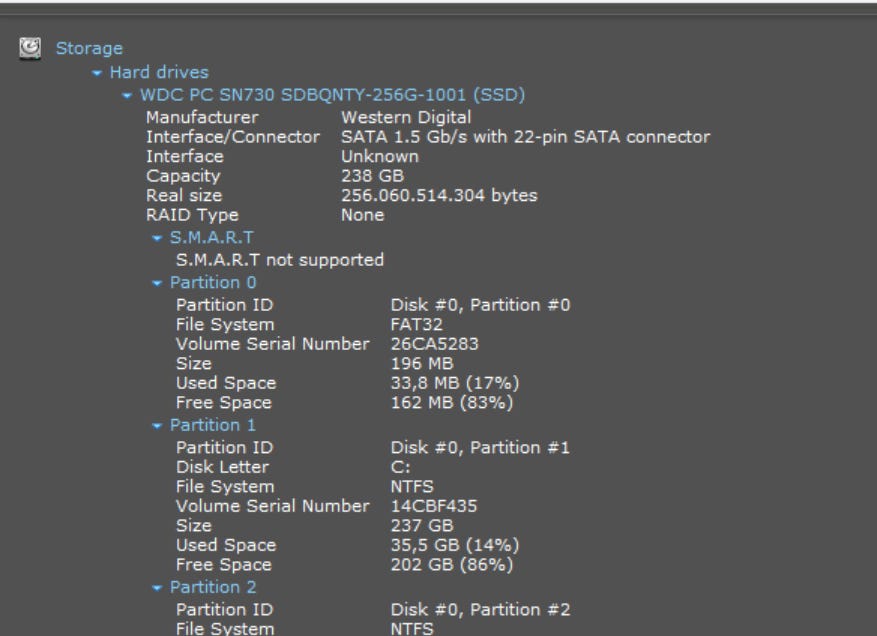The image size is (877, 636).
Task: Collapse the S.M.A.R.T section arrow
Action: [157, 238]
